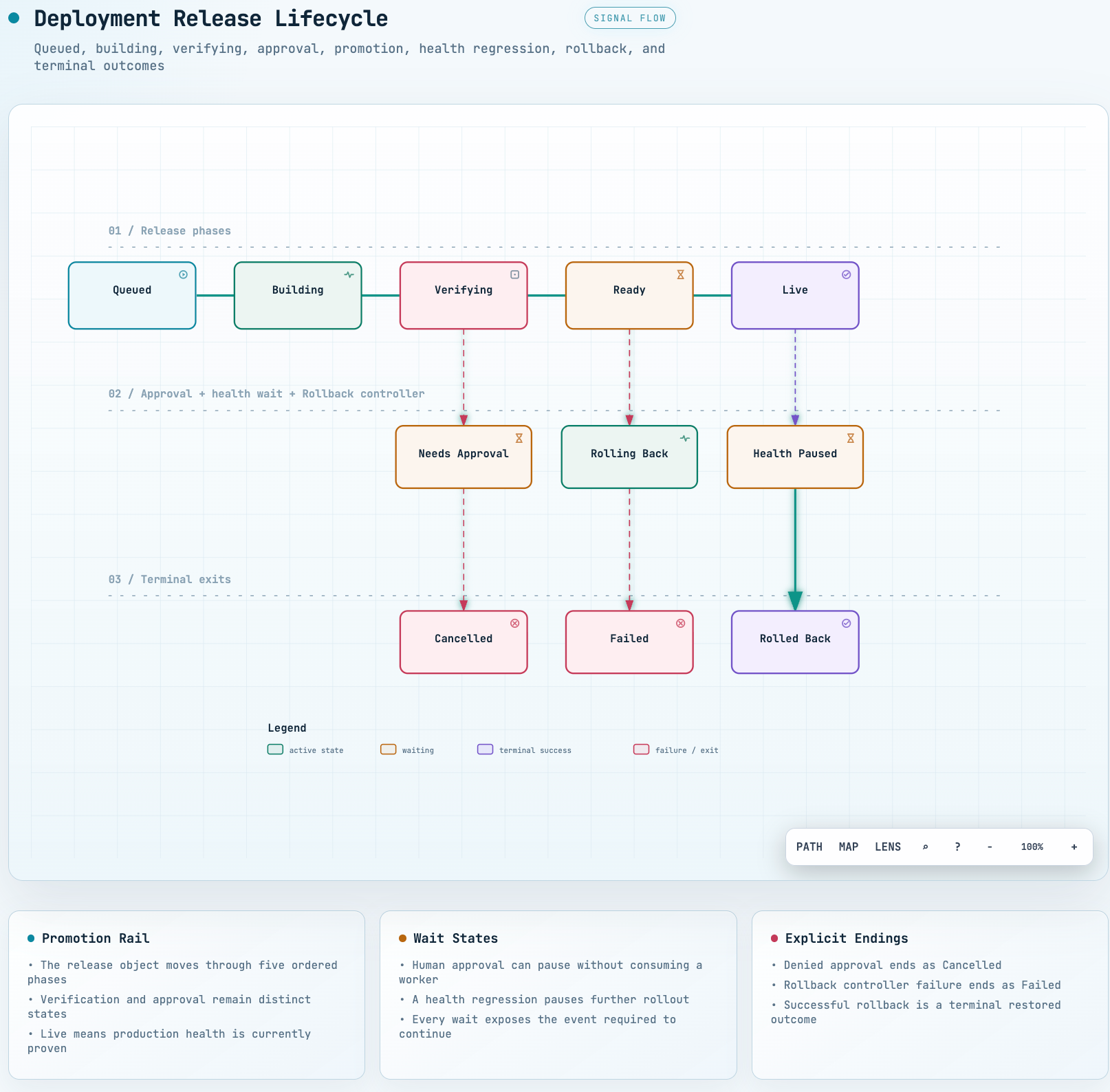Screen dimensions: 1110x1092
Task: Click the terminal success legend swatch
Action: (x=486, y=750)
